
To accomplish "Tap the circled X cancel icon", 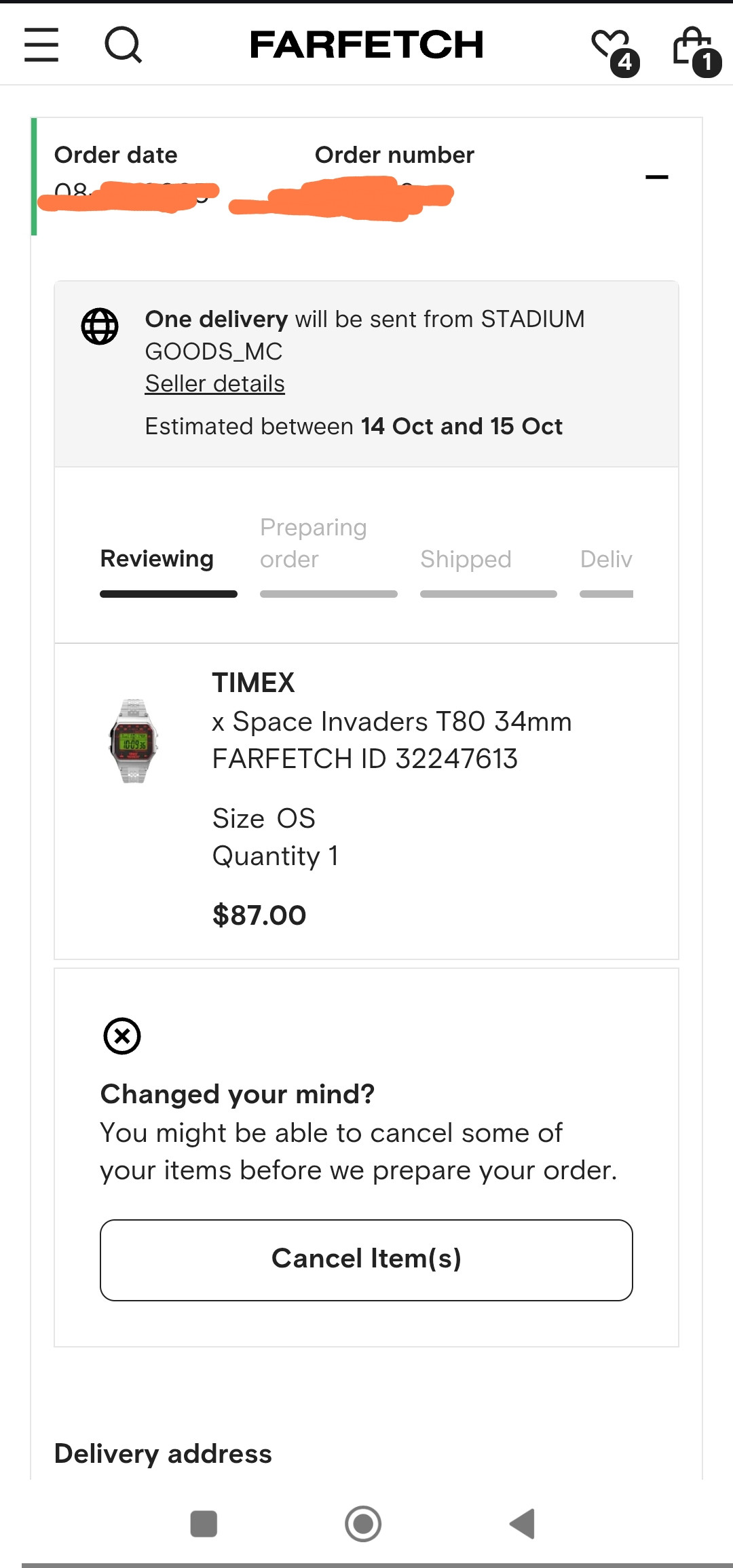I will coord(122,1036).
